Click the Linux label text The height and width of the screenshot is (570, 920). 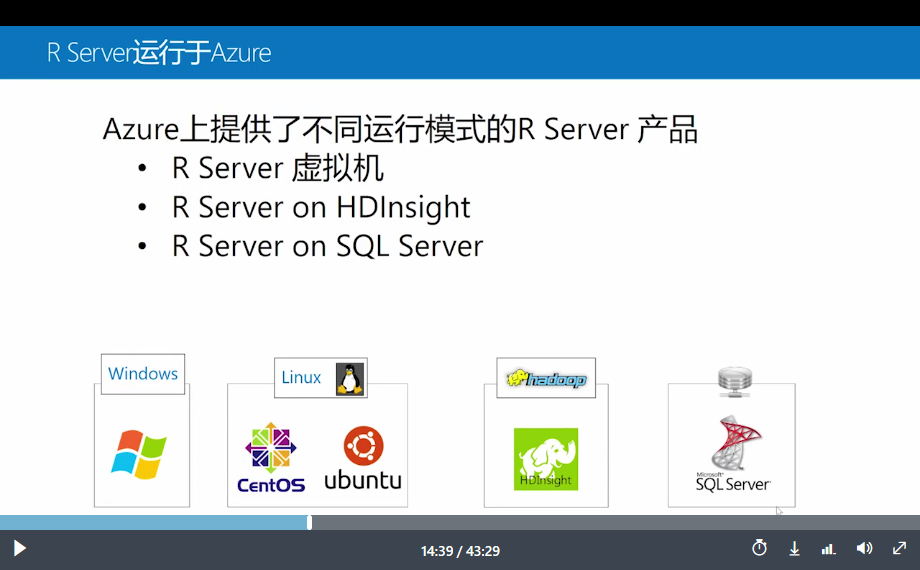point(301,377)
